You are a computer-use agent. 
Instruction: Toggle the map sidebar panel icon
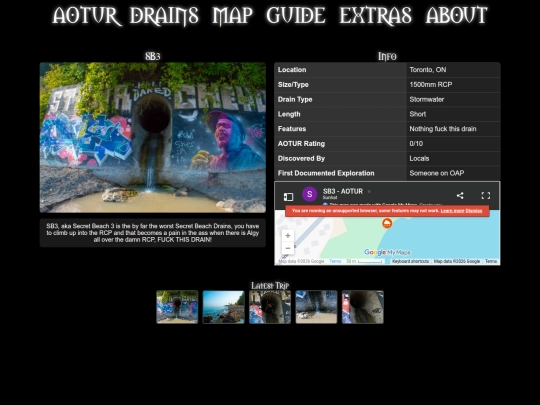pyautogui.click(x=288, y=197)
